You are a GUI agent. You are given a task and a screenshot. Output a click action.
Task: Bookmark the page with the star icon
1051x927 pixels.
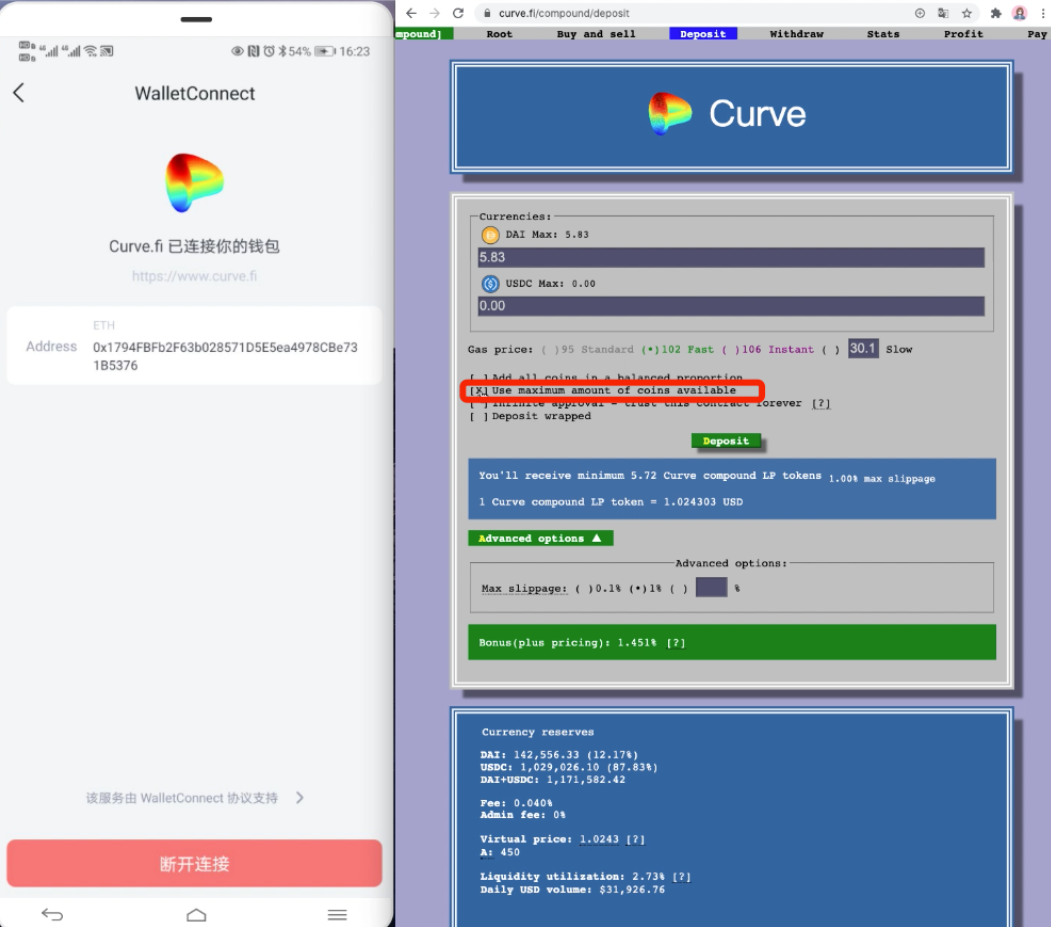point(967,13)
